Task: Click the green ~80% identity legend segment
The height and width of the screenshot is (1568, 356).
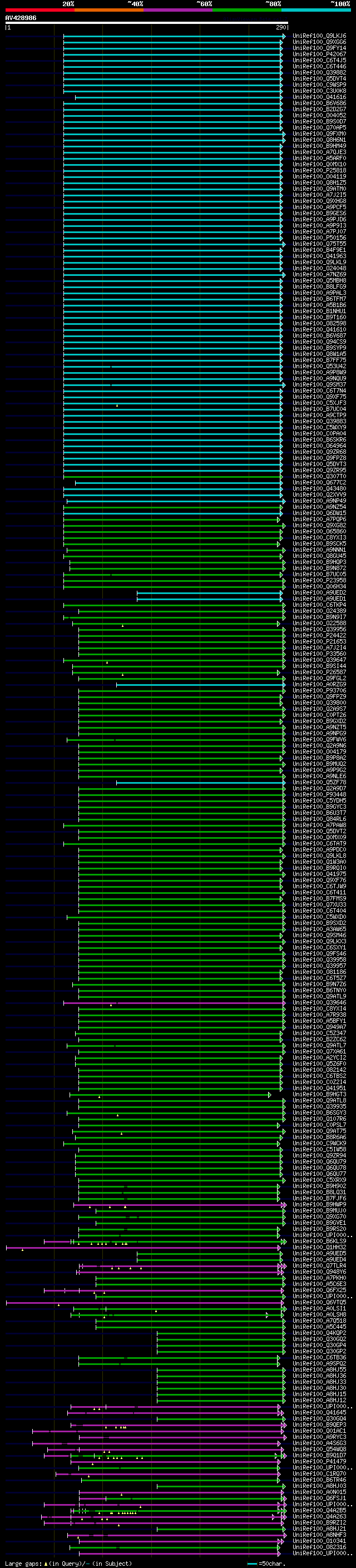Action: pos(247,10)
